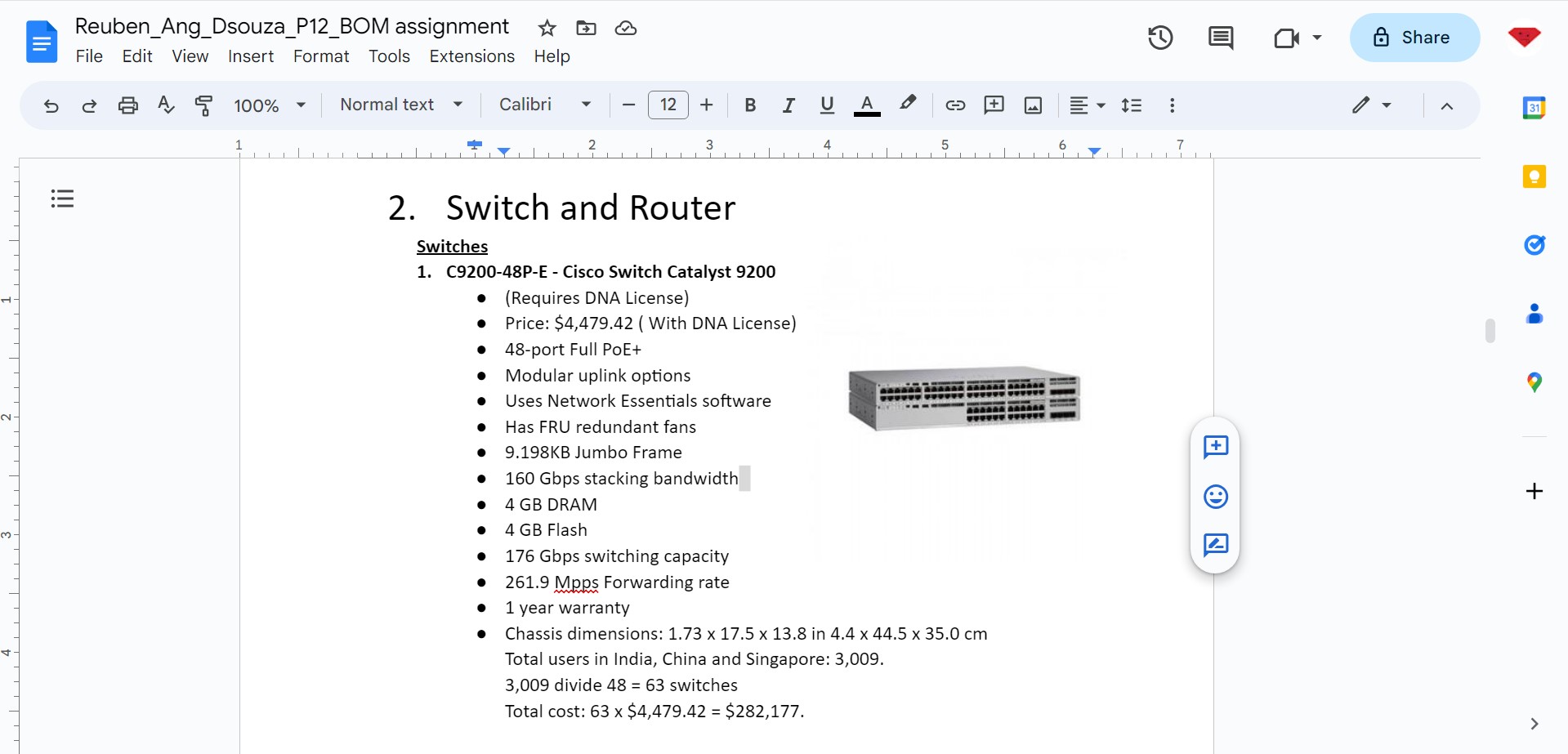Click the font size field
The image size is (1568, 754).
(x=668, y=105)
